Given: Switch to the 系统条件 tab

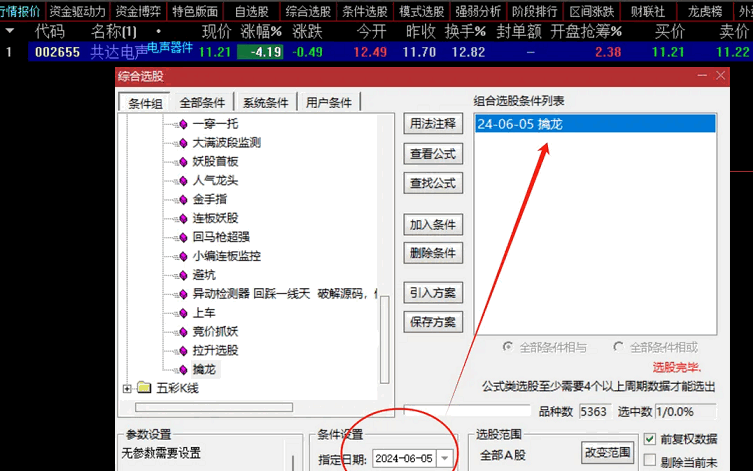Looking at the screenshot, I should click(x=265, y=102).
